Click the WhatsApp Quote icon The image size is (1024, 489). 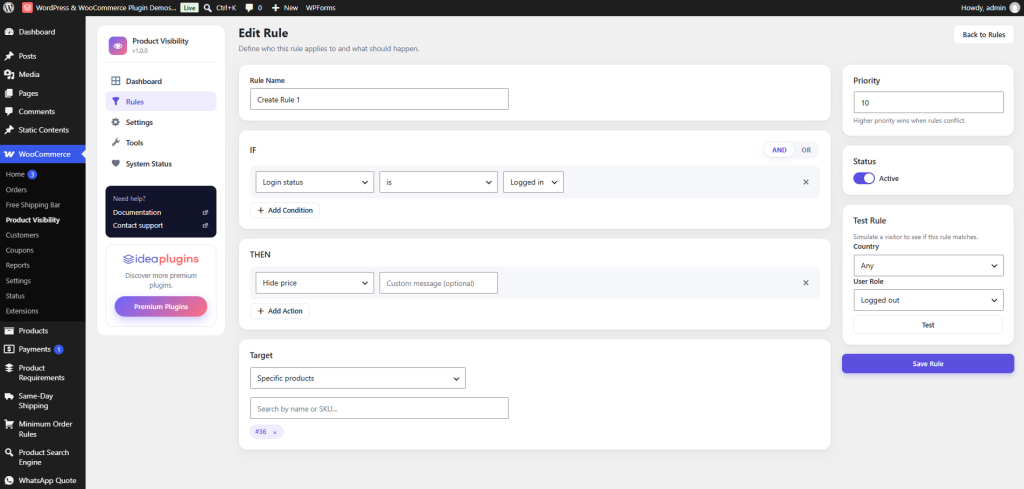coord(9,481)
